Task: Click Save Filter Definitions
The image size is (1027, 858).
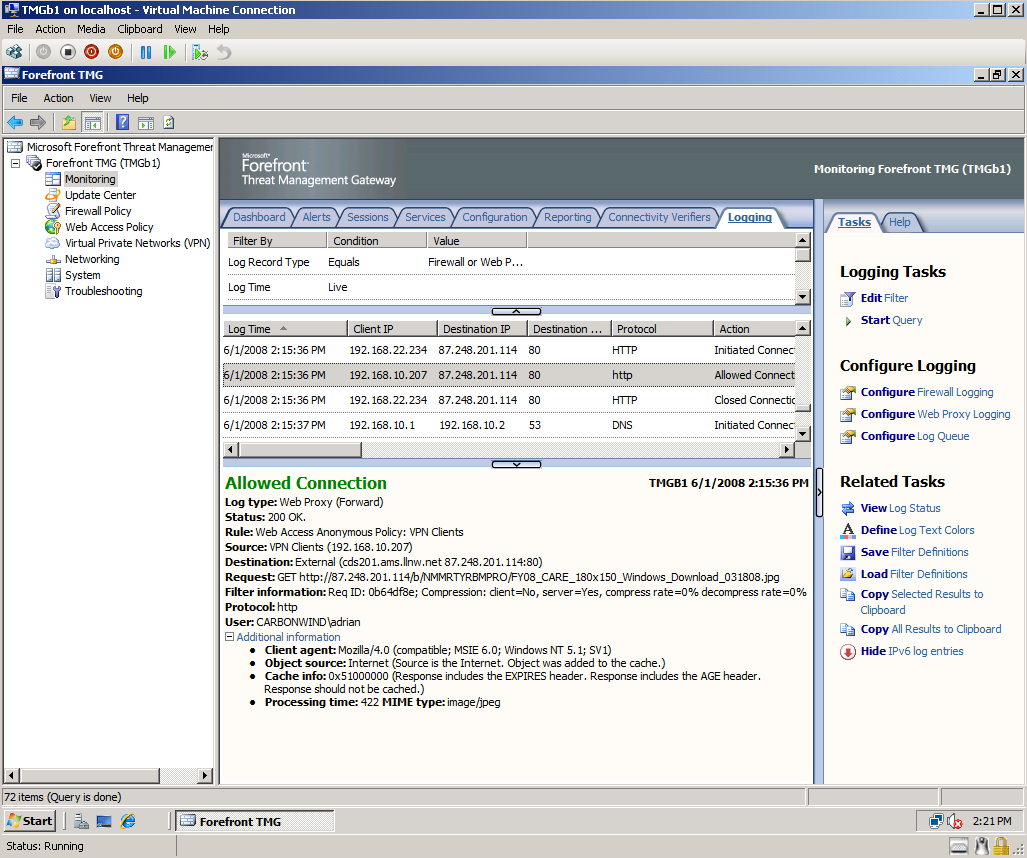Action: (914, 552)
